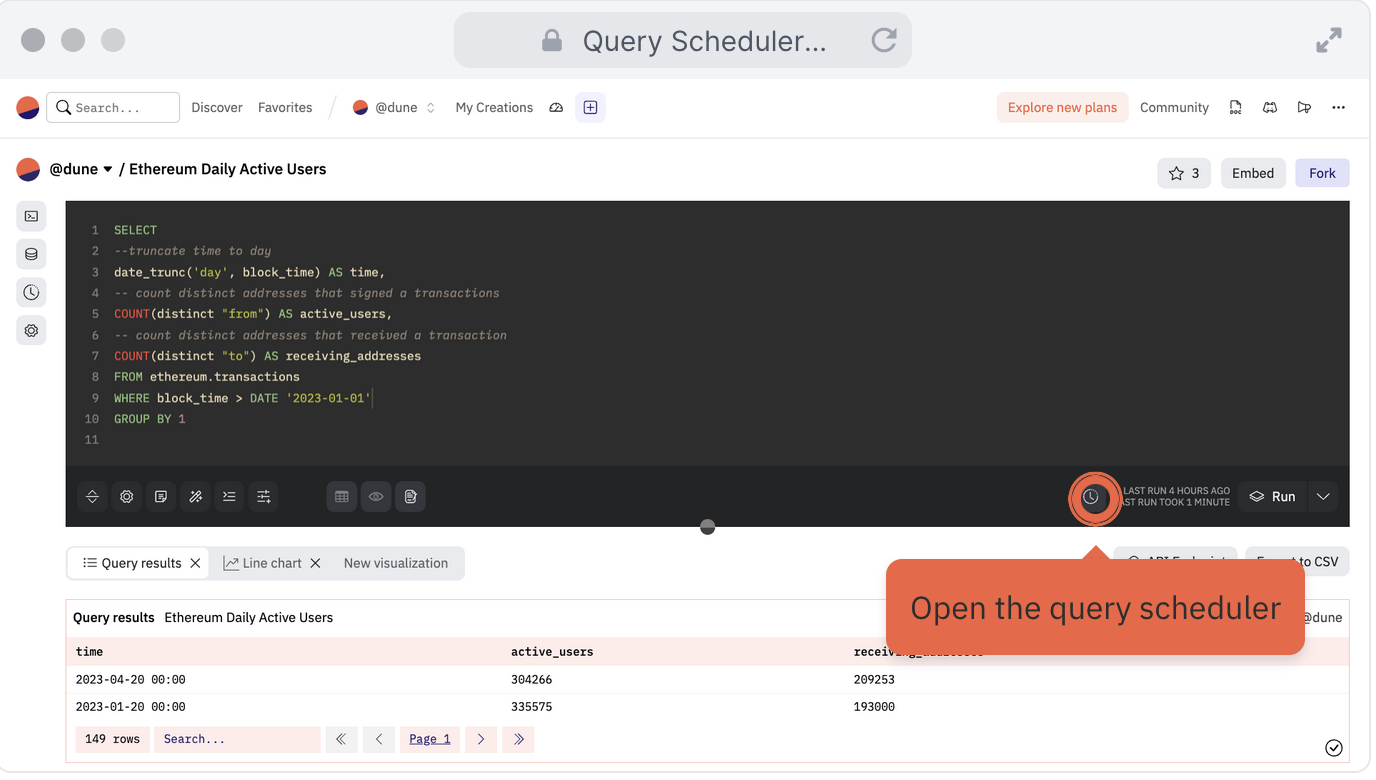Format the query with the magic wand icon
This screenshot has height=780, width=1376.
(x=195, y=496)
